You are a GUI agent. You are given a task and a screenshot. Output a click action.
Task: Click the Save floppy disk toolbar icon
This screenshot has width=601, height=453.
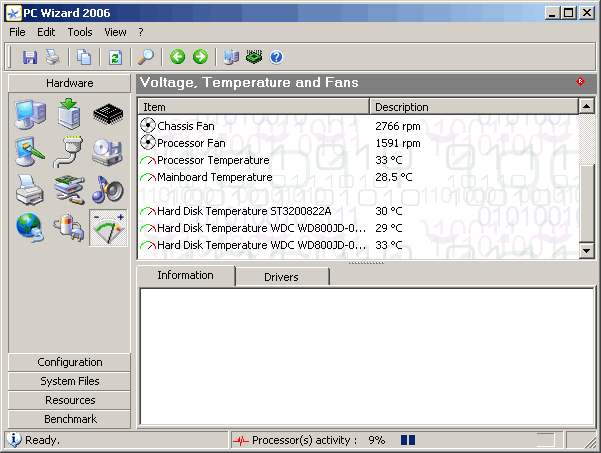pos(30,57)
